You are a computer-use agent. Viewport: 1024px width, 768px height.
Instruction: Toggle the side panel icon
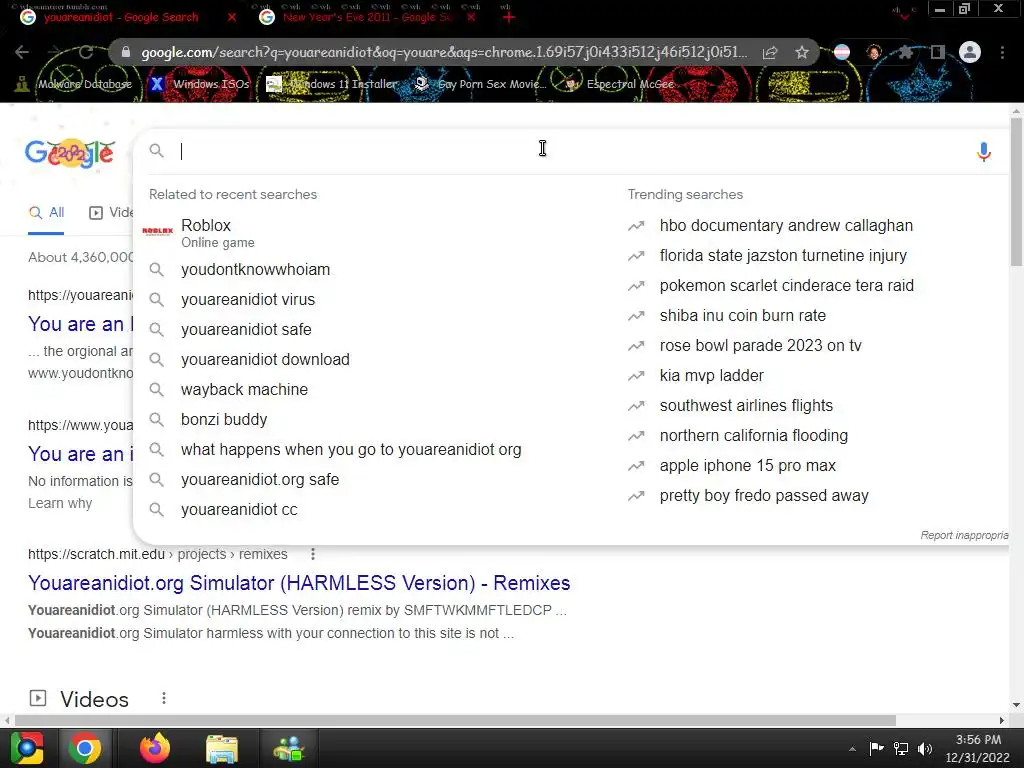938,52
